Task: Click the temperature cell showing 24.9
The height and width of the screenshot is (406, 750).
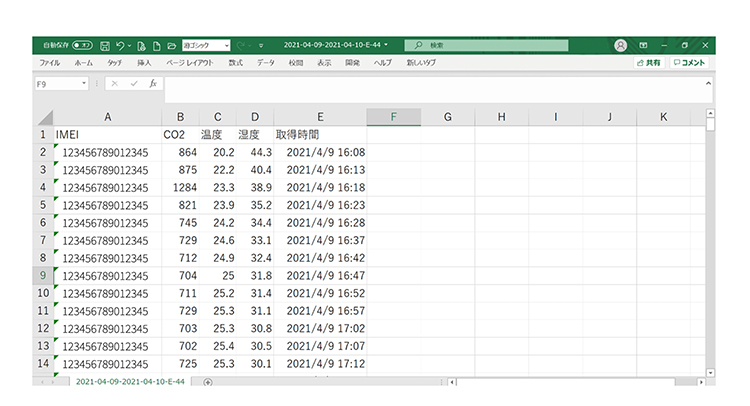Action: pos(218,258)
